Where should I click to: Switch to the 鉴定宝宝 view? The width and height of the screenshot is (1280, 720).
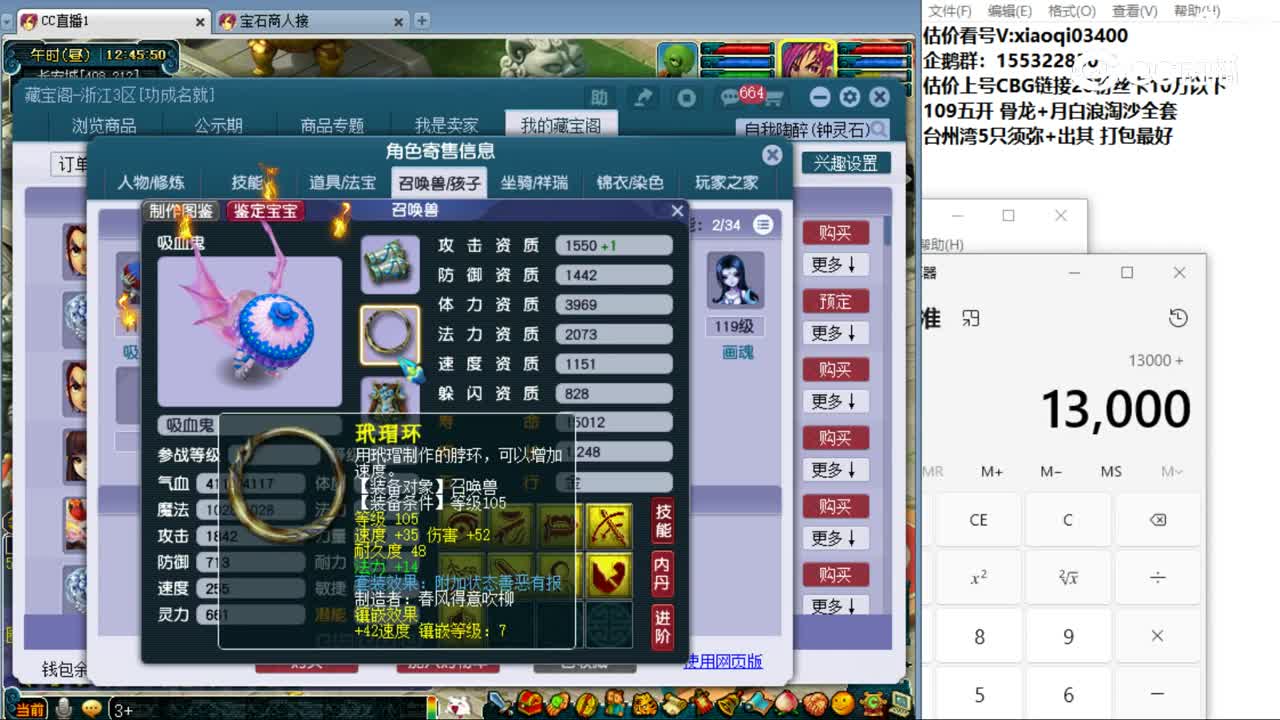pos(265,211)
